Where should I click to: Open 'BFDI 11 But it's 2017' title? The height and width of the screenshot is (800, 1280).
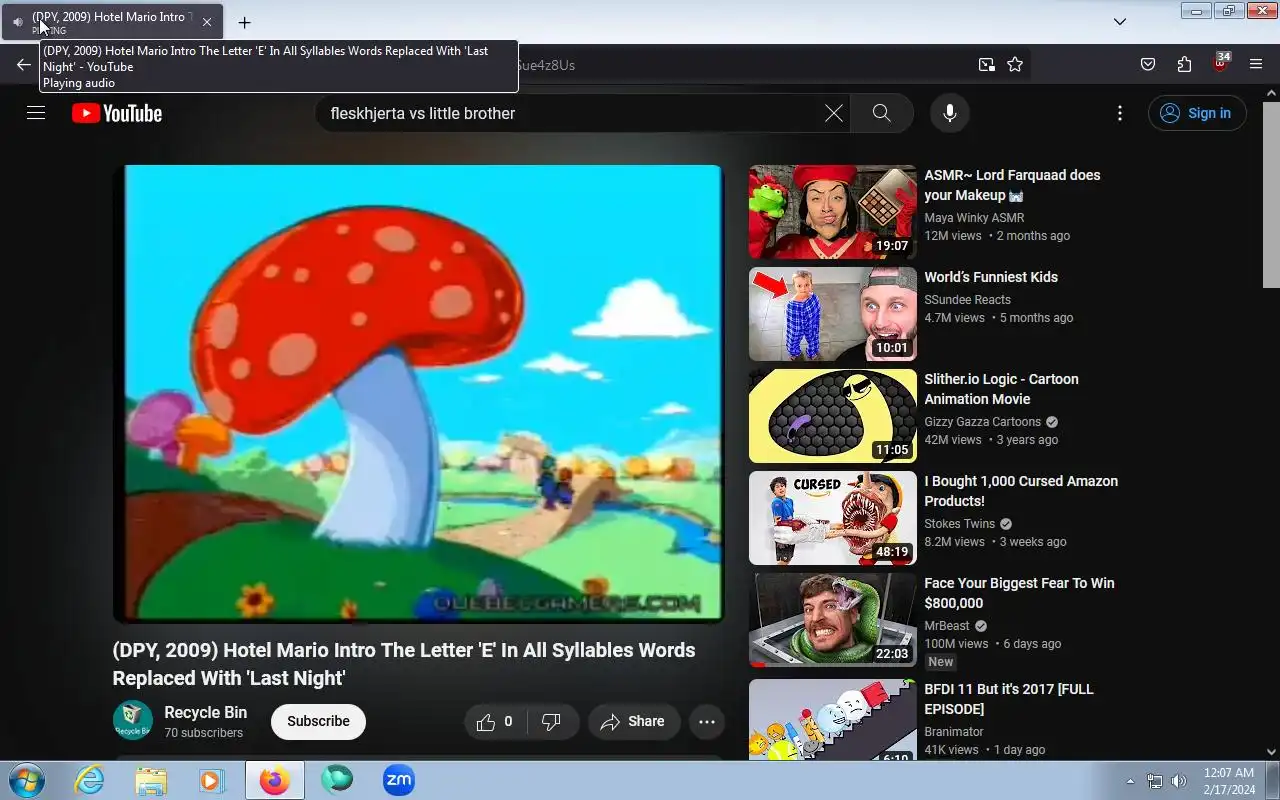click(x=1009, y=699)
